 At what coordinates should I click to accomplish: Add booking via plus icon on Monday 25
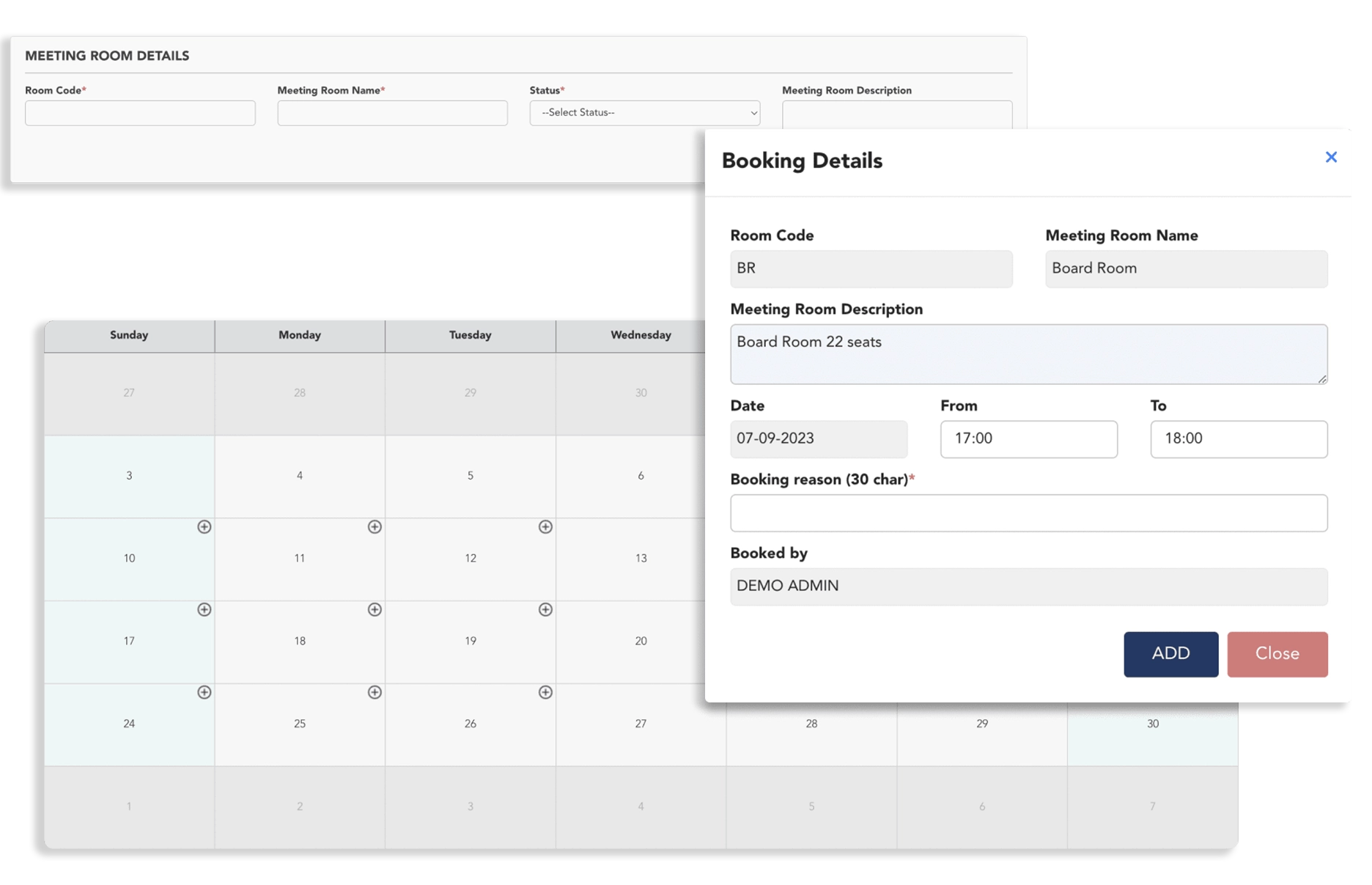point(375,693)
